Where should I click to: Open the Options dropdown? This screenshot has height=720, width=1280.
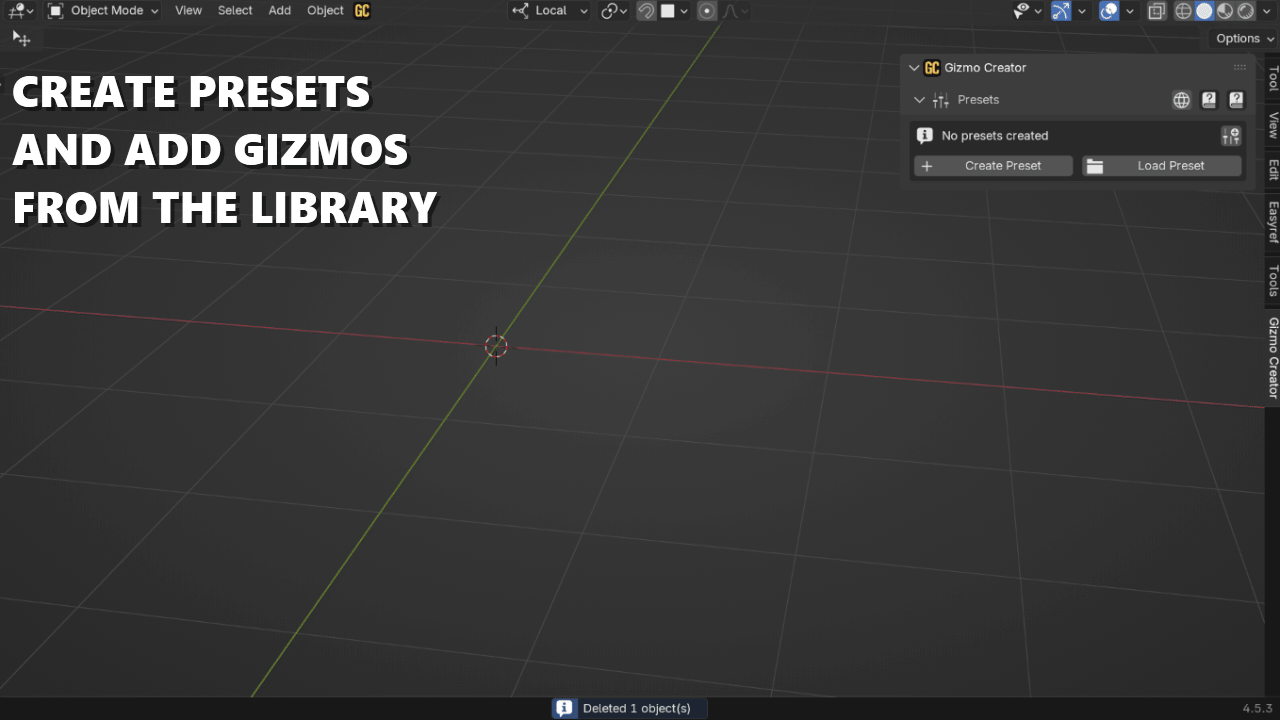1244,38
